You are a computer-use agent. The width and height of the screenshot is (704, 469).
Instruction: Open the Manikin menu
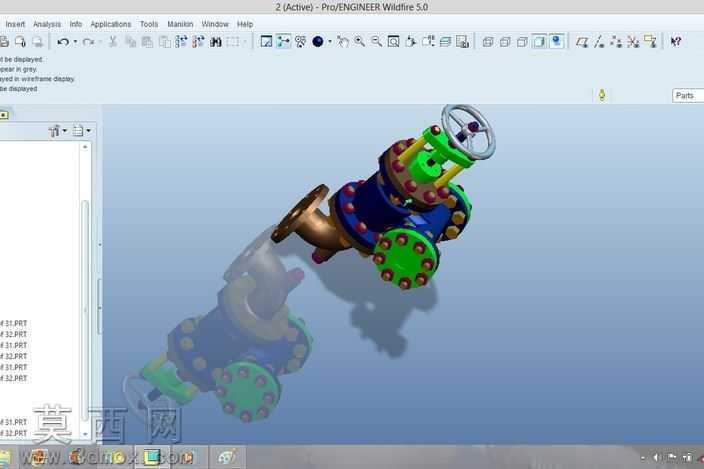point(180,24)
